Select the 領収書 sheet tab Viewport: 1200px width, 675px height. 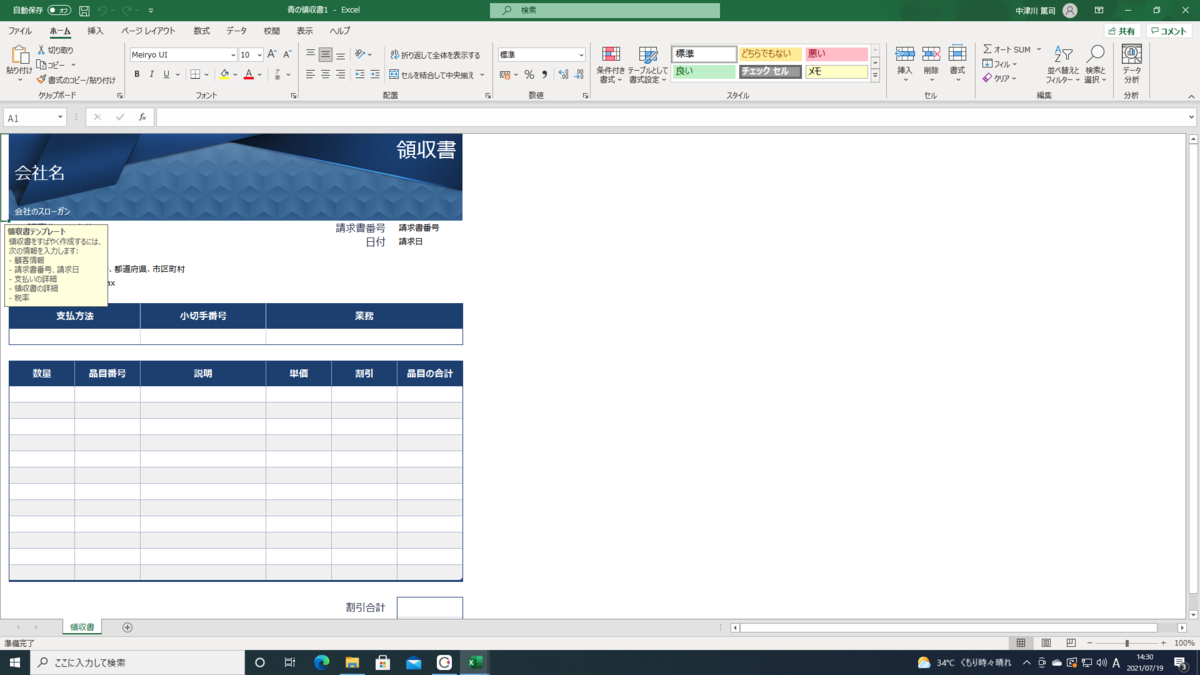click(x=82, y=627)
